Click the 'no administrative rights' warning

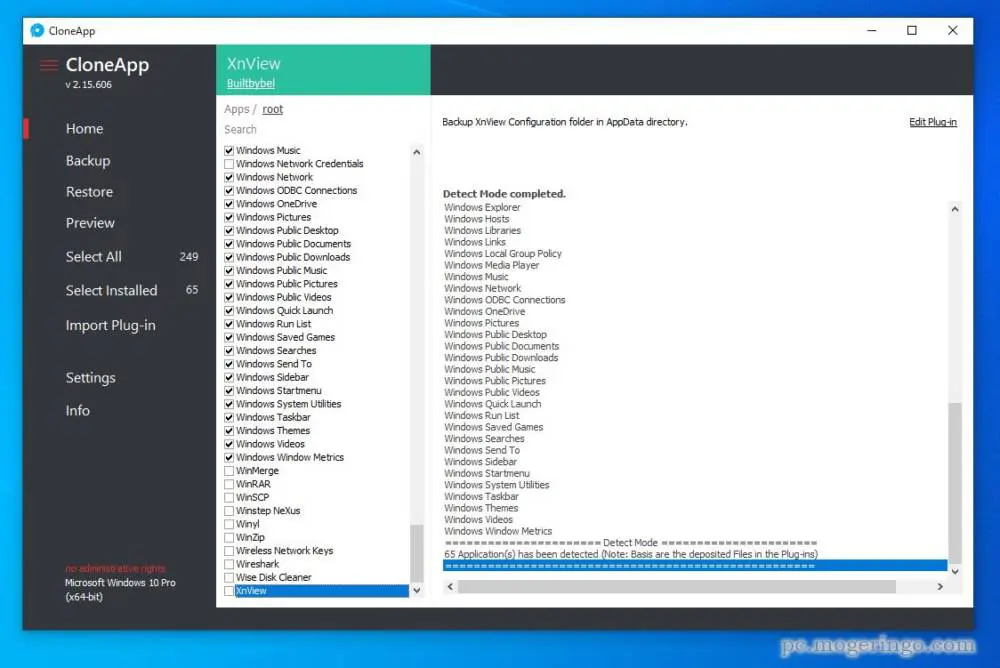[115, 568]
